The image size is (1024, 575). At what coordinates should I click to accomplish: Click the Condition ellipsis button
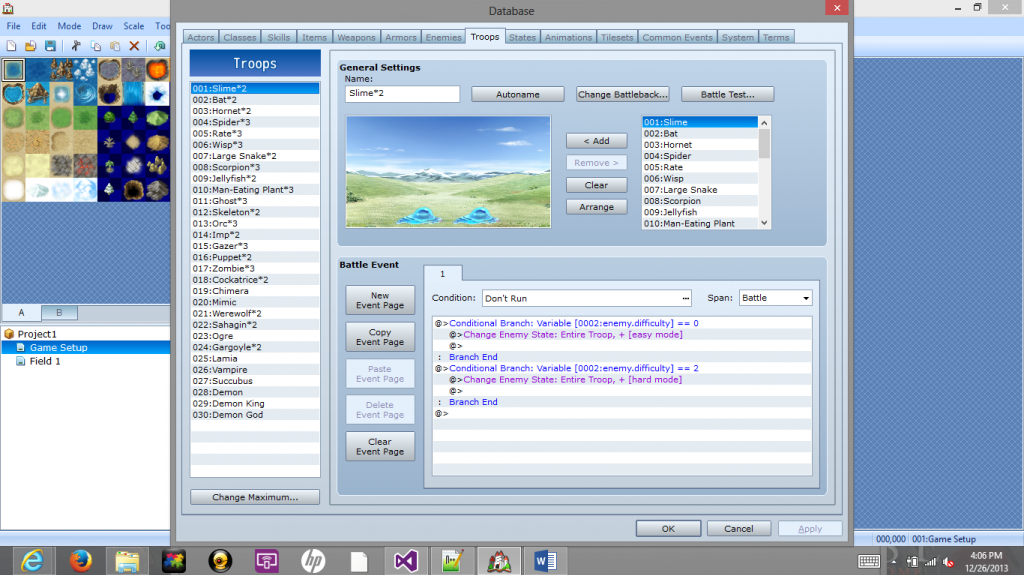point(686,298)
